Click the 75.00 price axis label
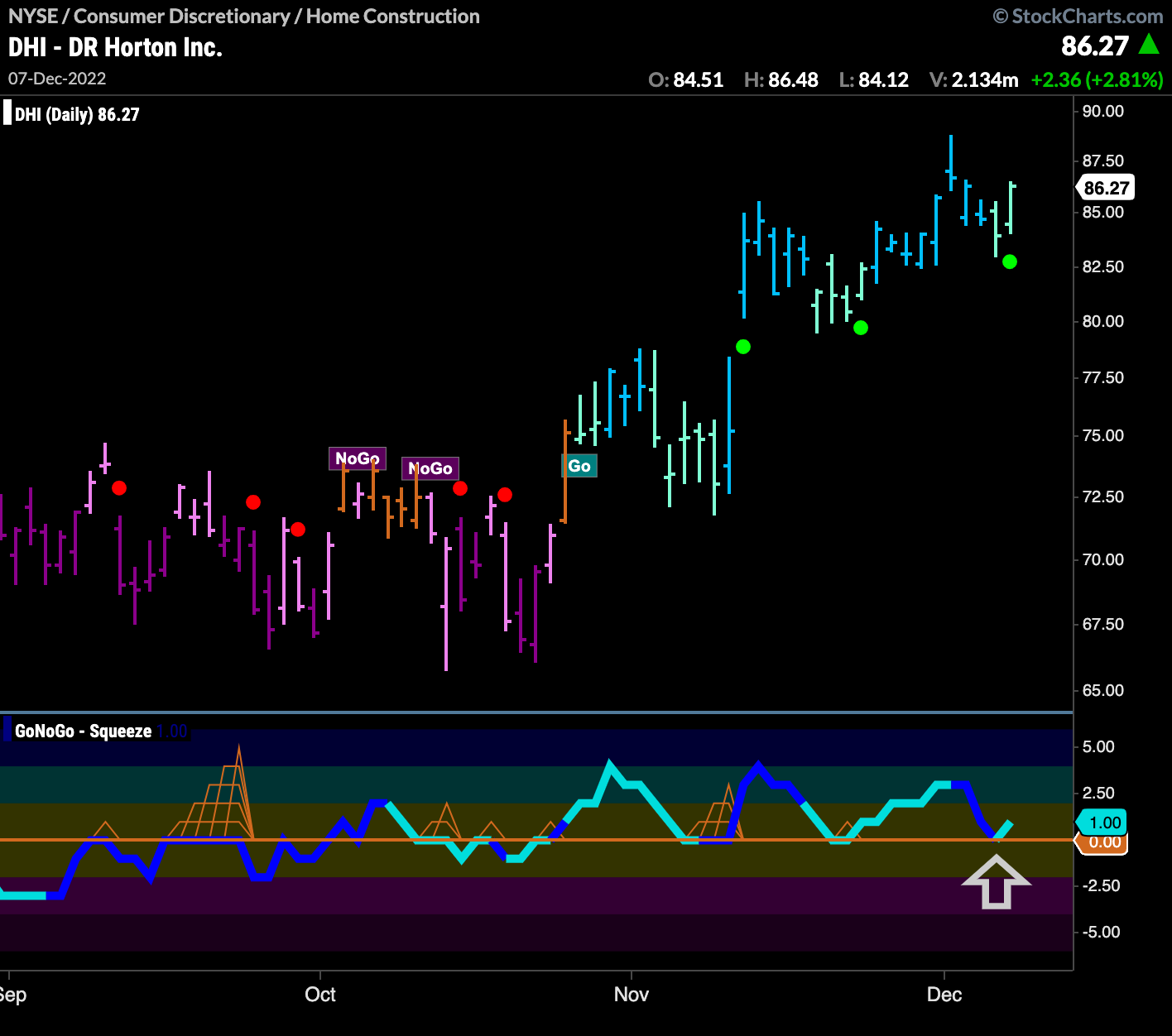 point(1103,435)
